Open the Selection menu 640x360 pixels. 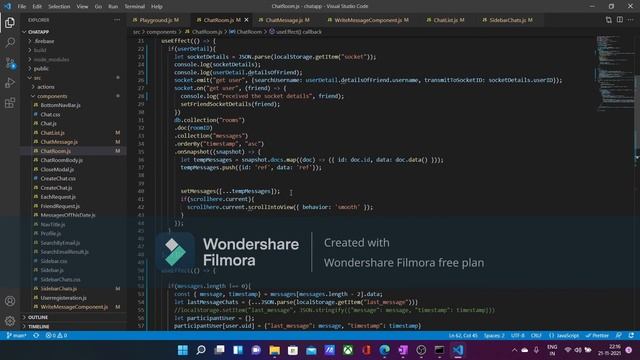59,7
